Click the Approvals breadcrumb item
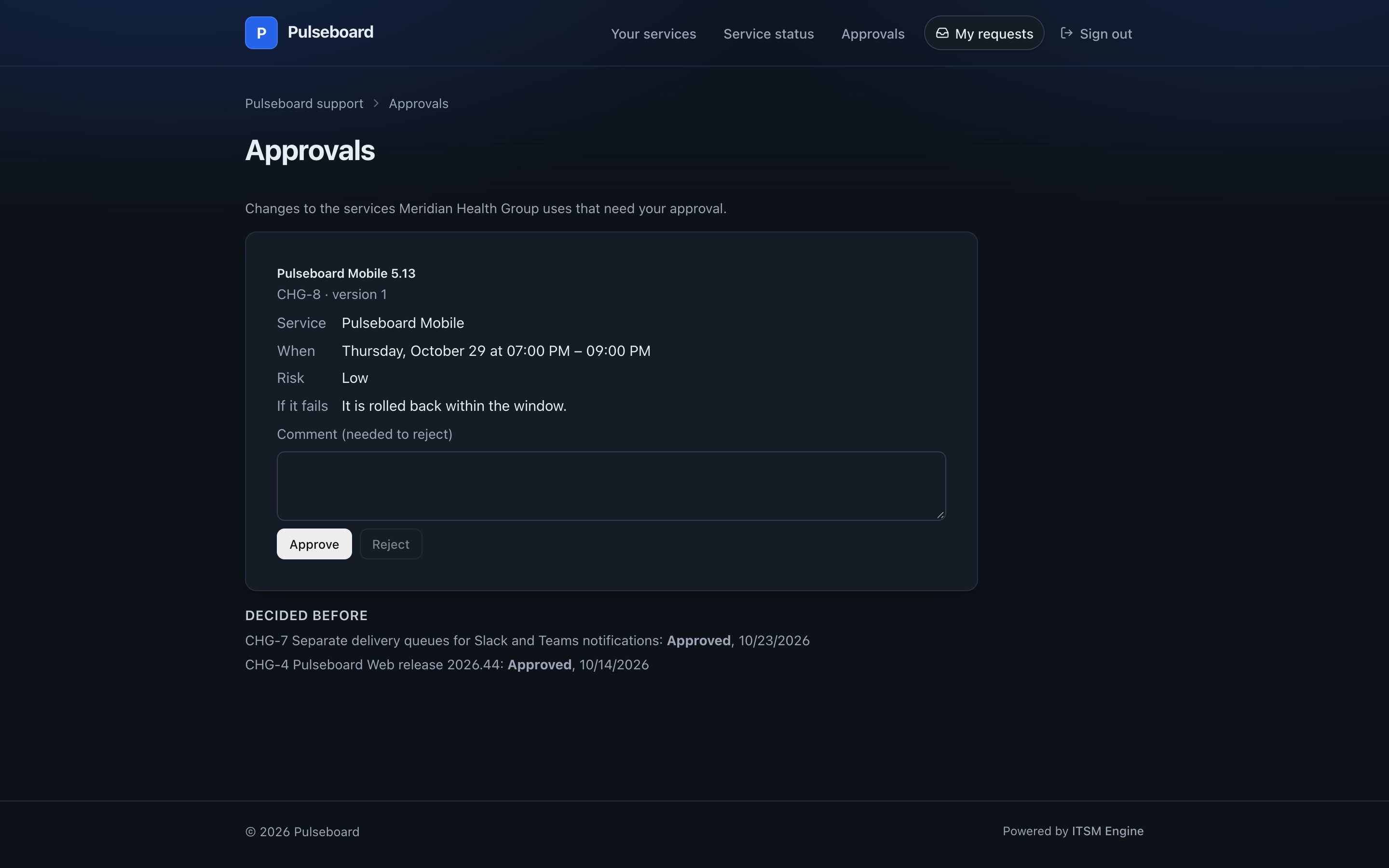The width and height of the screenshot is (1389, 868). (x=419, y=103)
